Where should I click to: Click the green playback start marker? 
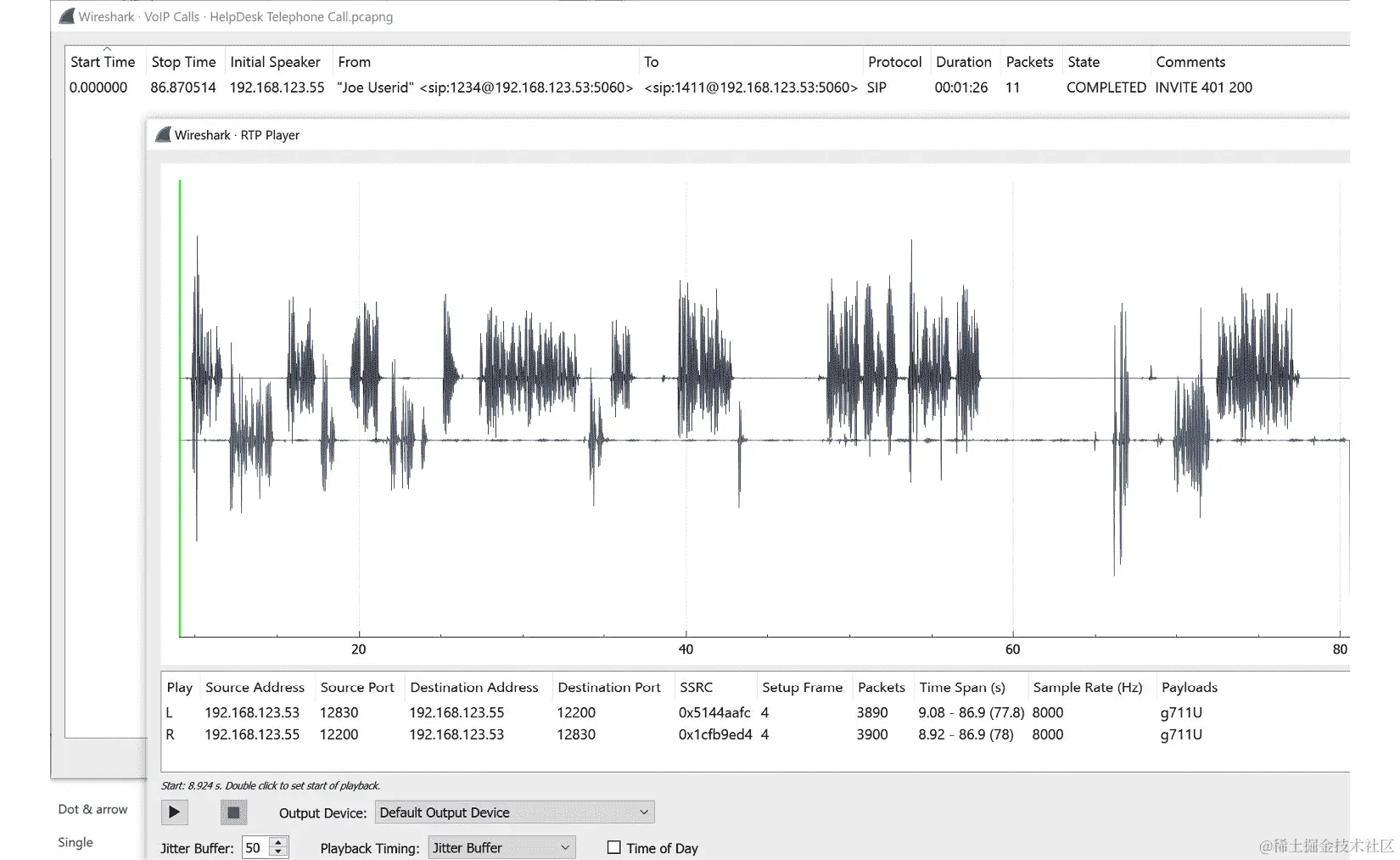[180, 408]
